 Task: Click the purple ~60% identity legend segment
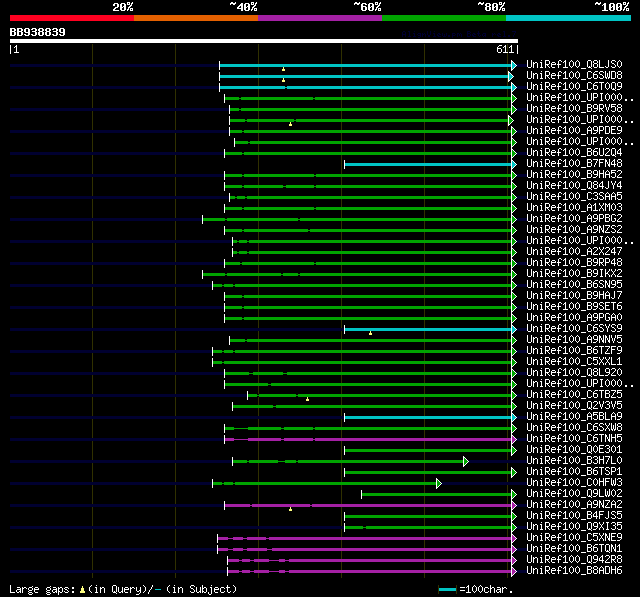click(x=320, y=18)
